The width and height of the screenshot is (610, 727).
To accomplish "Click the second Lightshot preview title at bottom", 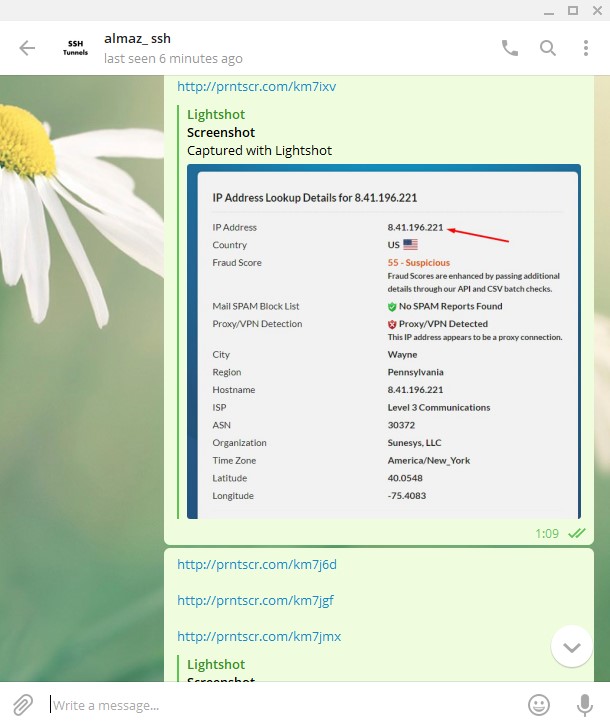I will point(216,664).
